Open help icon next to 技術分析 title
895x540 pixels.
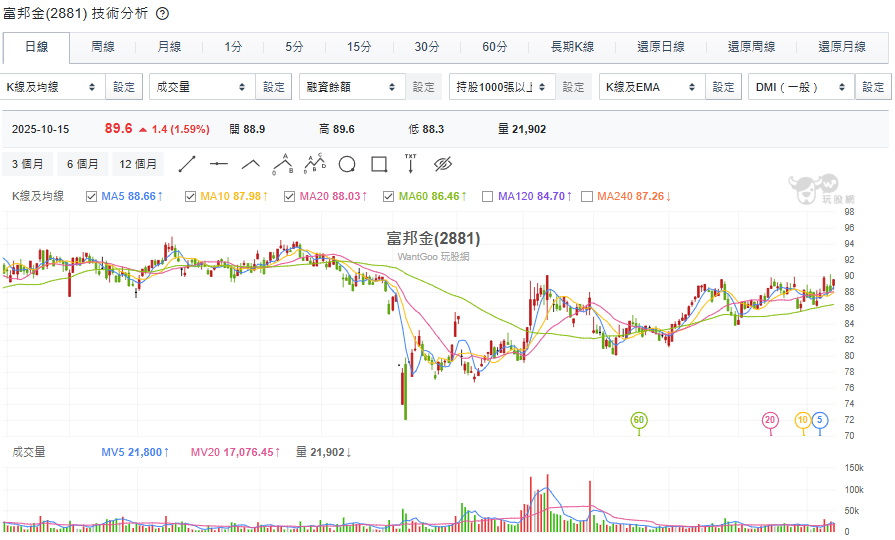click(163, 13)
